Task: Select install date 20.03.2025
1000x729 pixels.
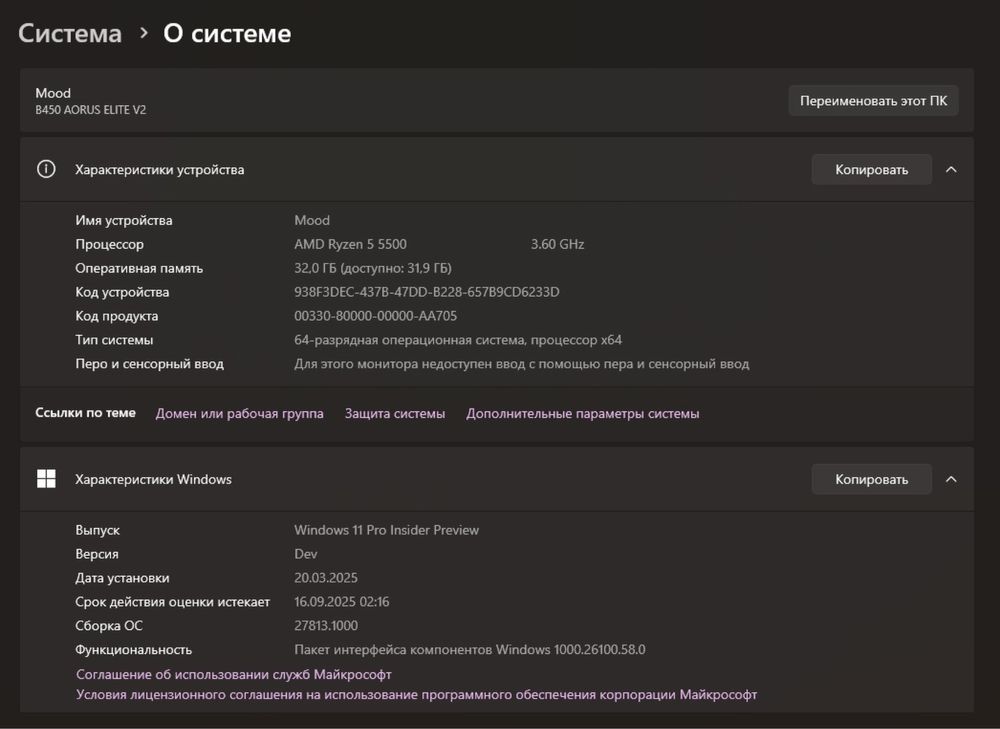Action: (326, 578)
